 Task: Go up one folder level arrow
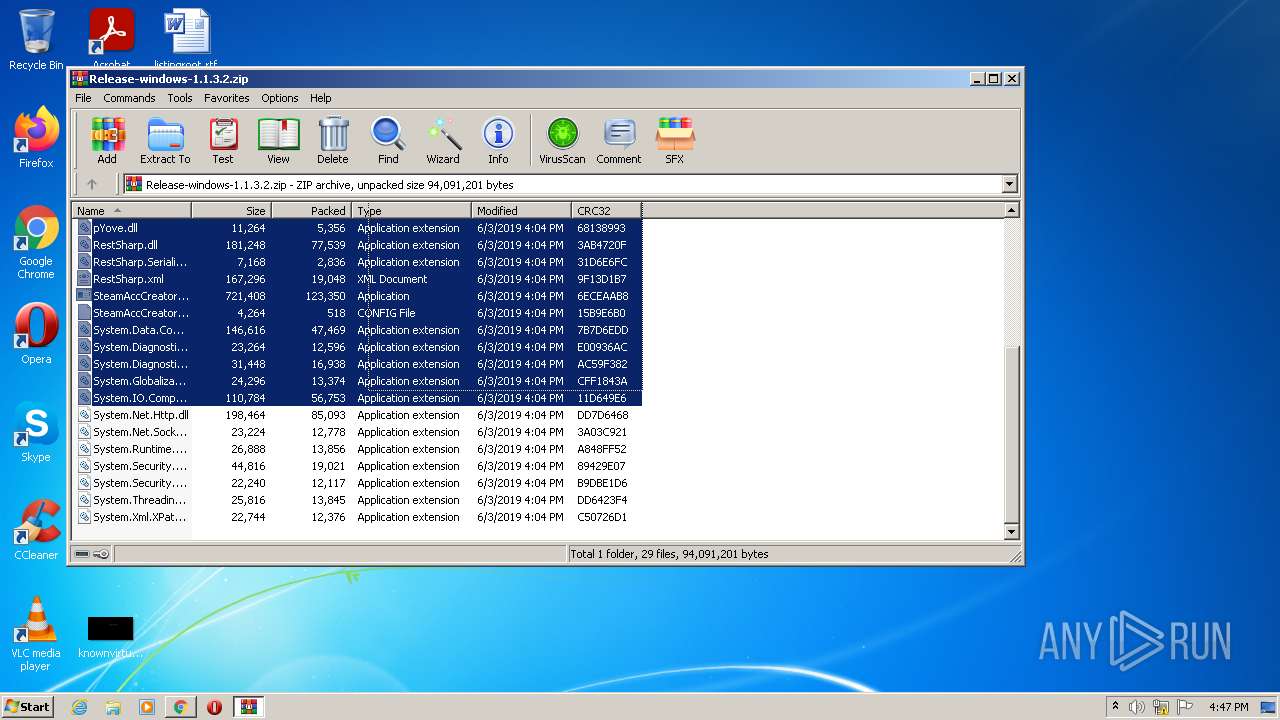[92, 184]
